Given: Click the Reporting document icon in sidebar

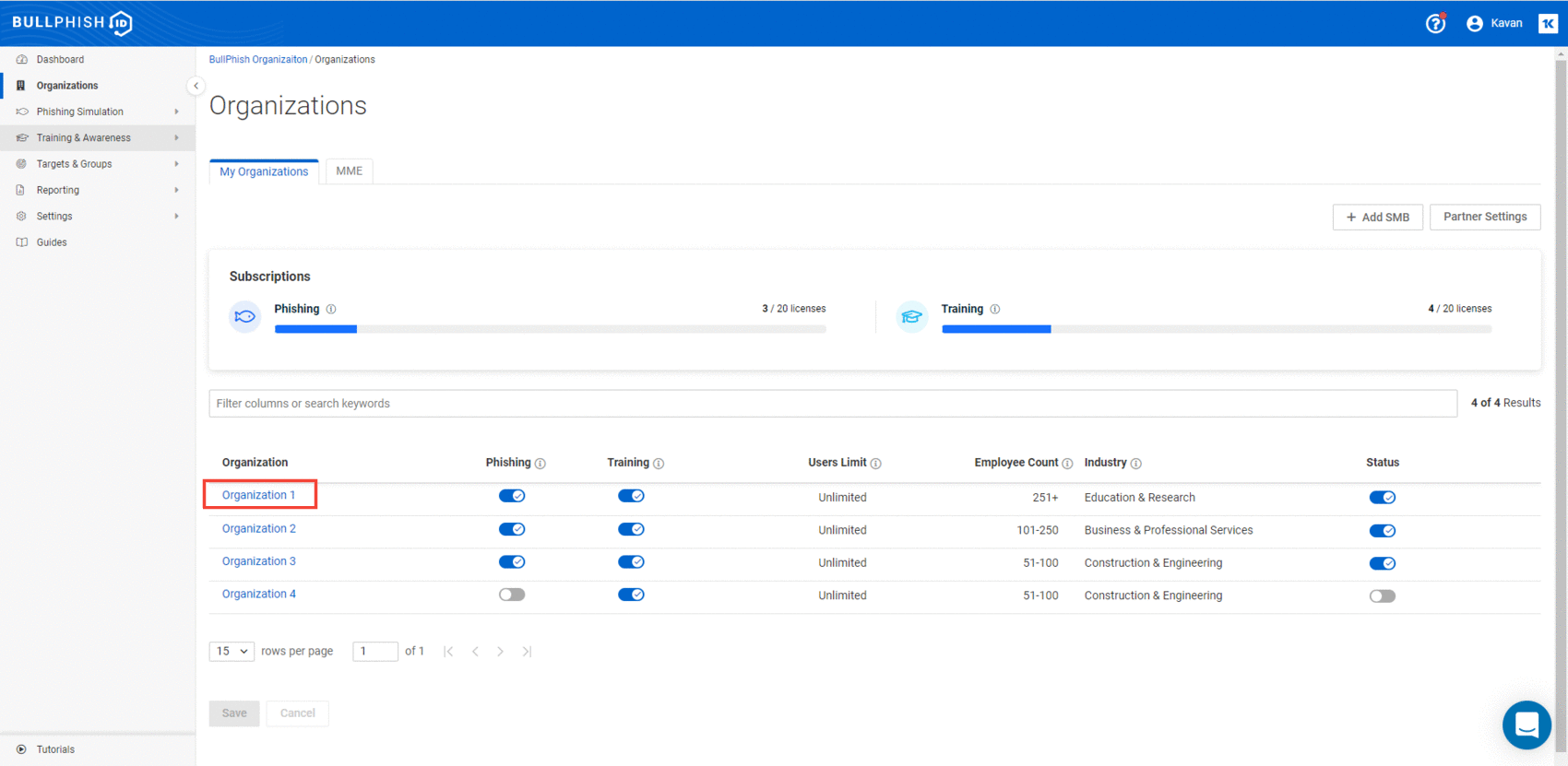Looking at the screenshot, I should click(21, 190).
